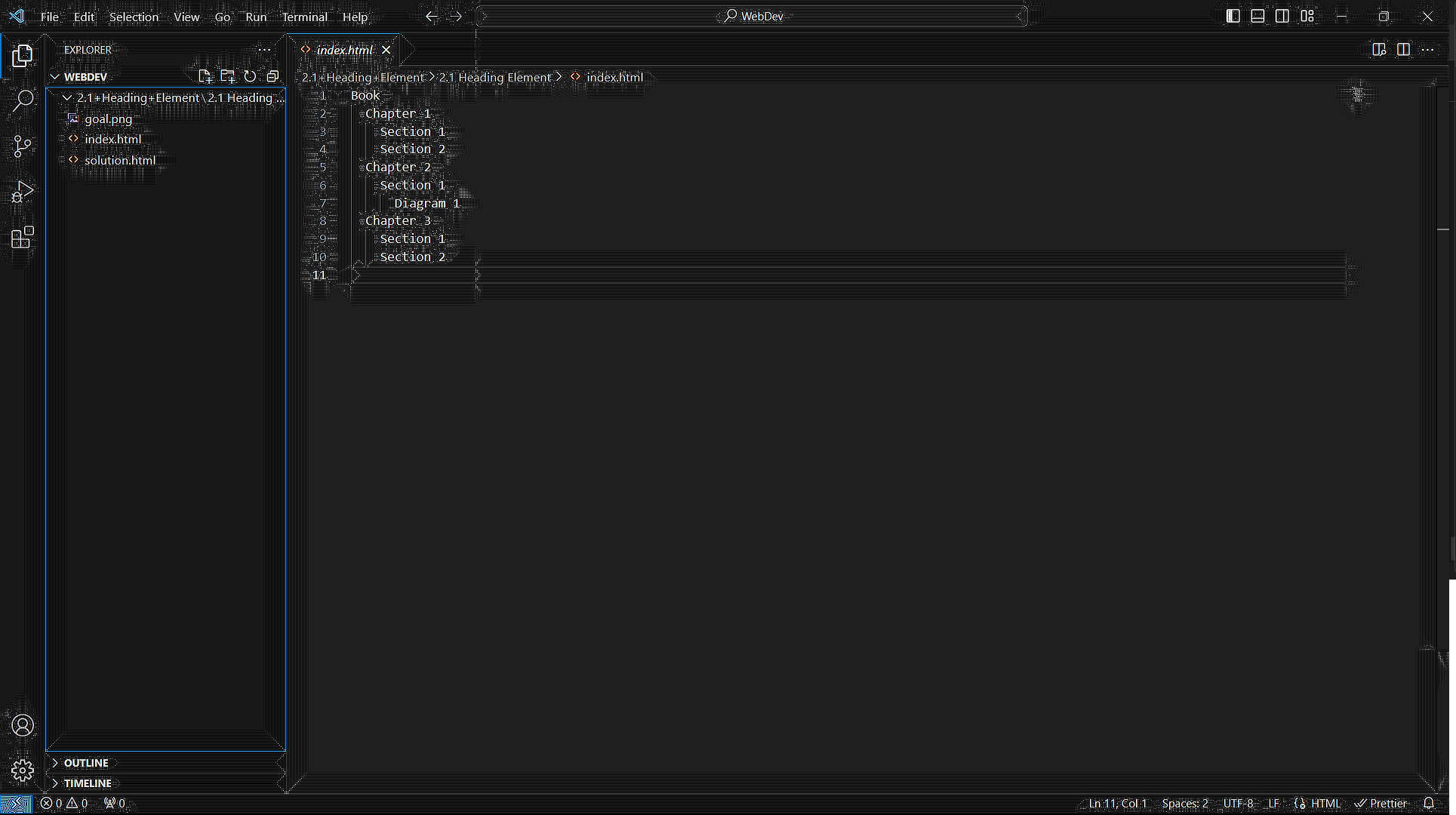The height and width of the screenshot is (815, 1456).
Task: Open the Extensions view
Action: point(23,238)
